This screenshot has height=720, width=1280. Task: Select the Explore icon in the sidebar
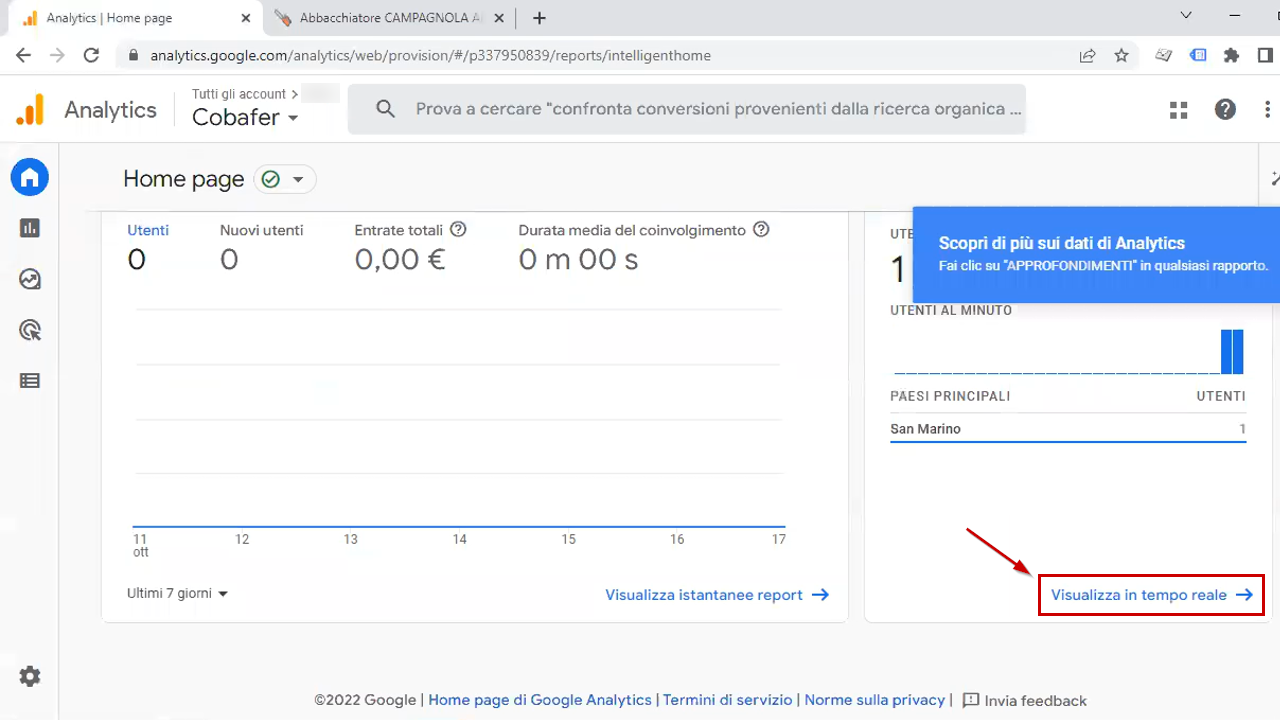(x=29, y=279)
